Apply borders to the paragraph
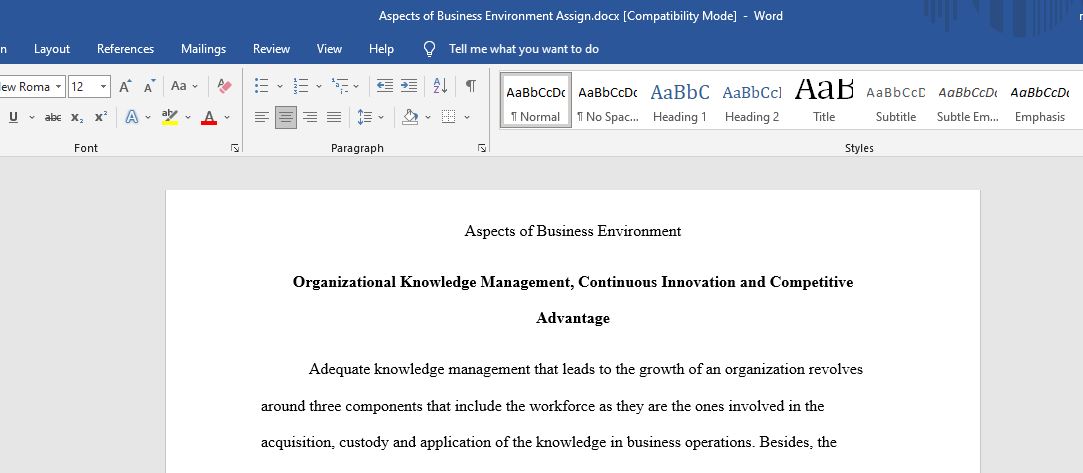The width and height of the screenshot is (1083, 473). pyautogui.click(x=449, y=117)
